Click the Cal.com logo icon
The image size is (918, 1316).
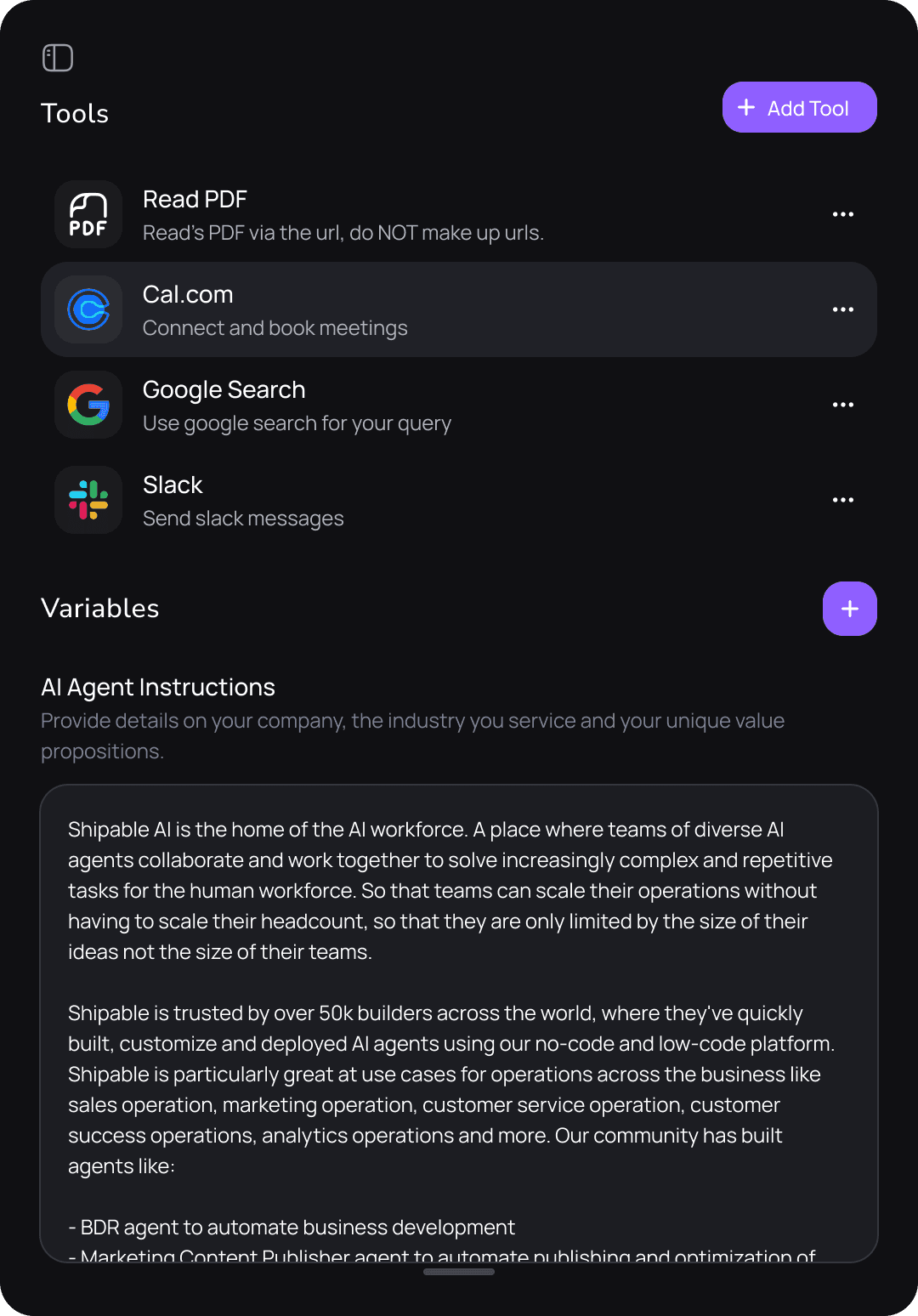coord(88,309)
